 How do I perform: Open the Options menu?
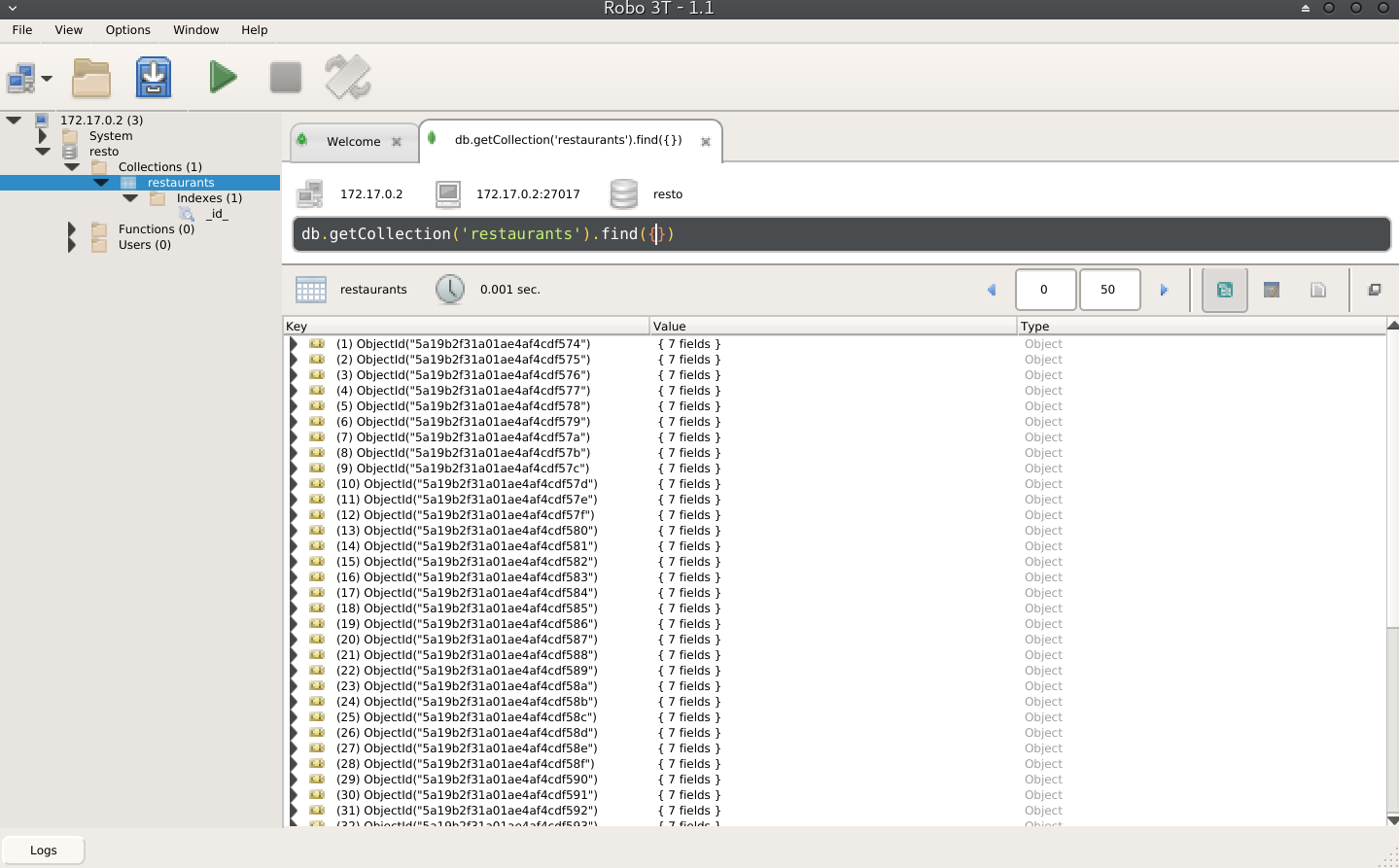click(x=128, y=30)
